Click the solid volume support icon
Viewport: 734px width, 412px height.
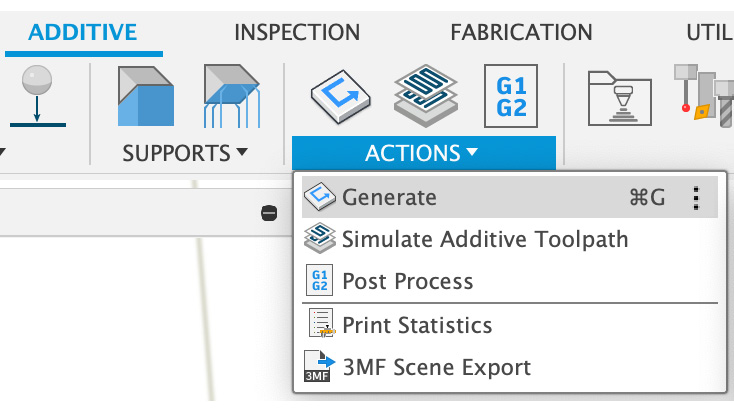point(146,96)
